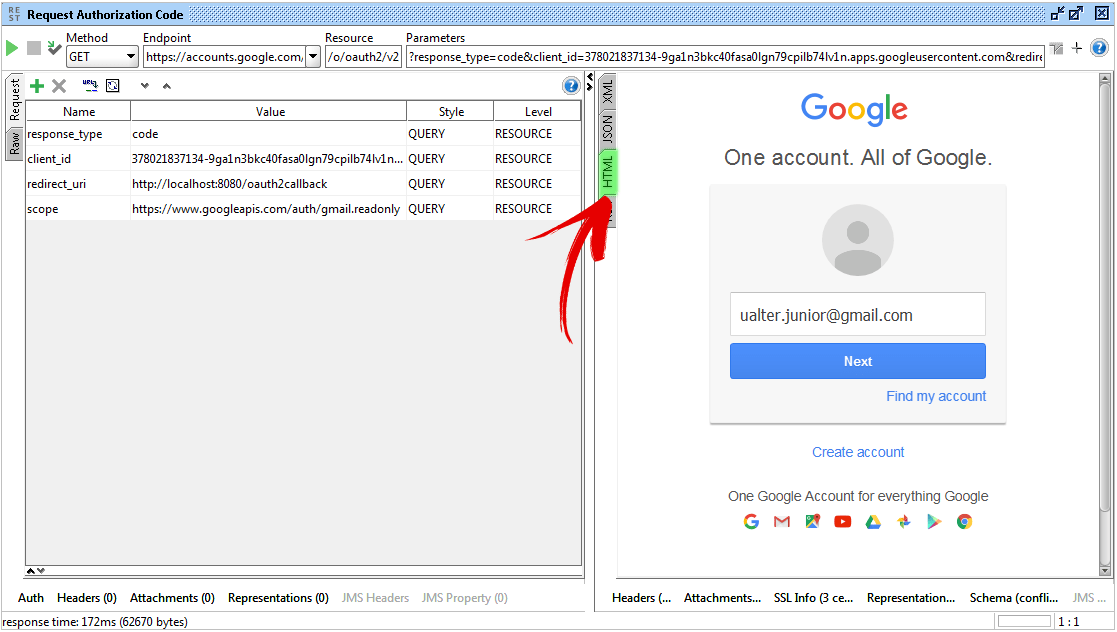Add this request to a test case
Viewport: 1117px width, 632px height.
[55, 47]
